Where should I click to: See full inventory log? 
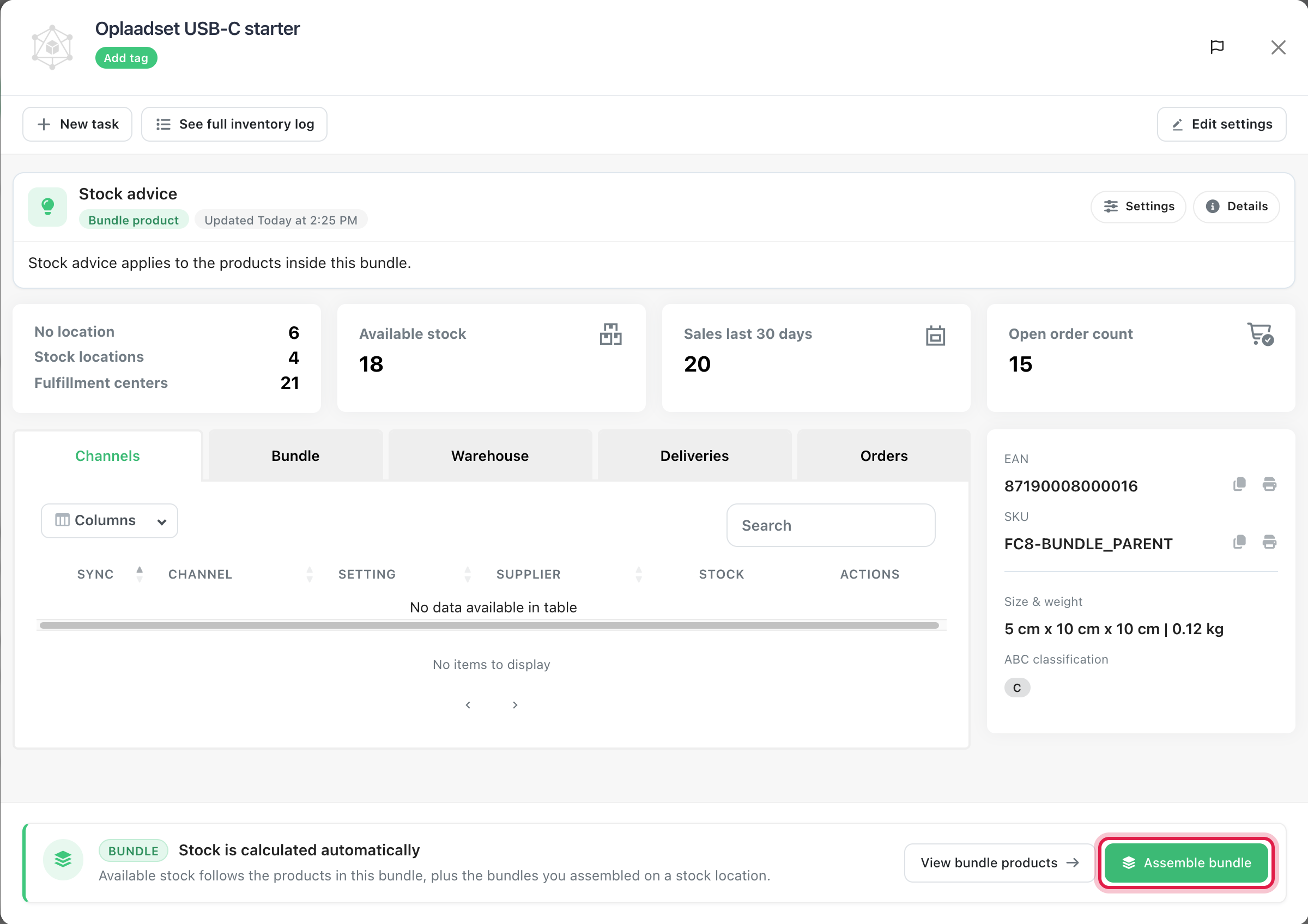[234, 124]
